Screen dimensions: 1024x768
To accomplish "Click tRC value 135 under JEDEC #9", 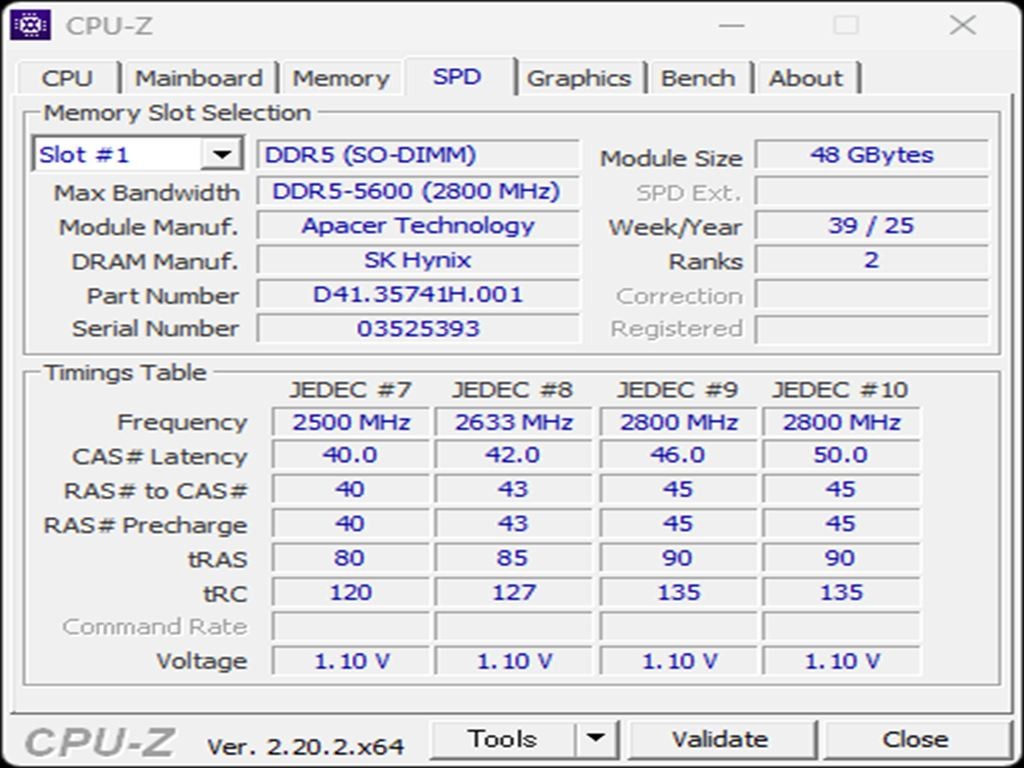I will [x=678, y=592].
